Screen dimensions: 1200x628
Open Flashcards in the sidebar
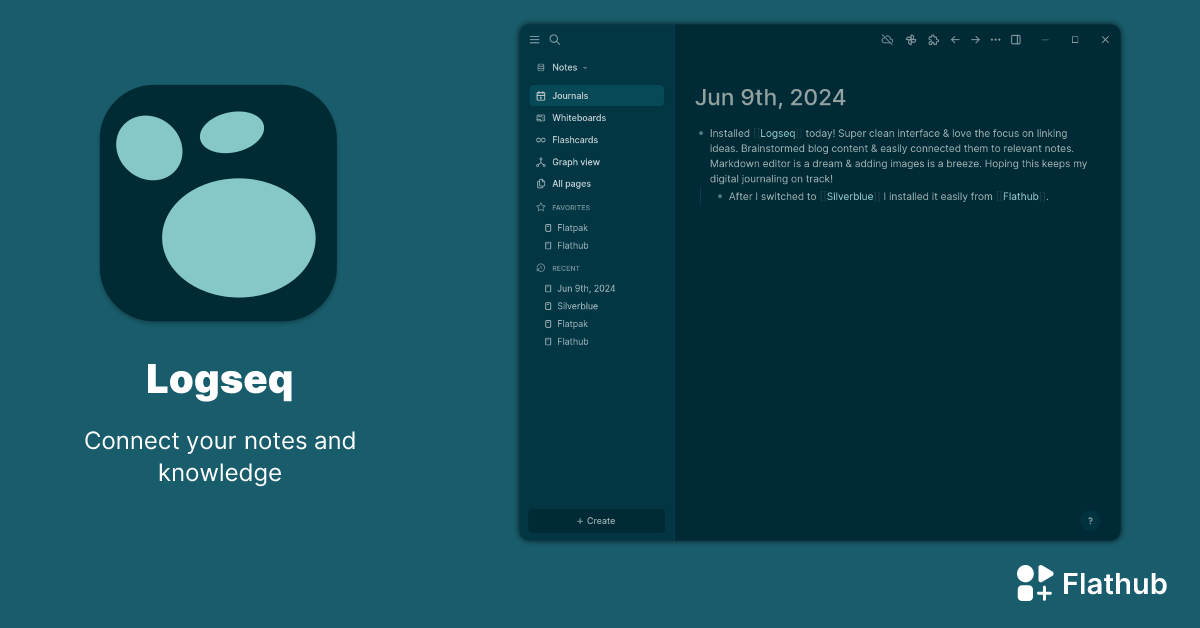tap(574, 139)
